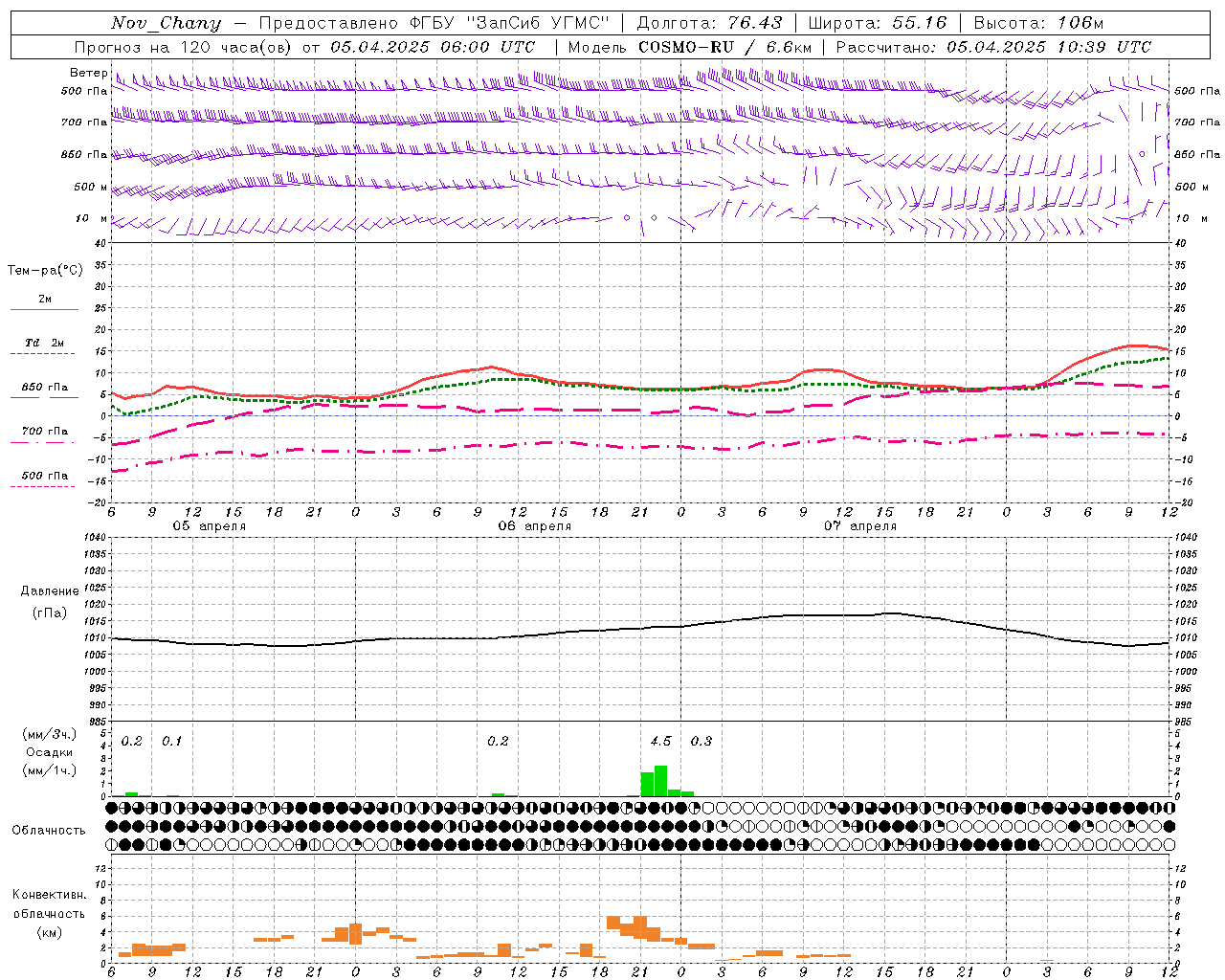
Task: Click the Nov_Chany station title
Action: tap(166, 23)
